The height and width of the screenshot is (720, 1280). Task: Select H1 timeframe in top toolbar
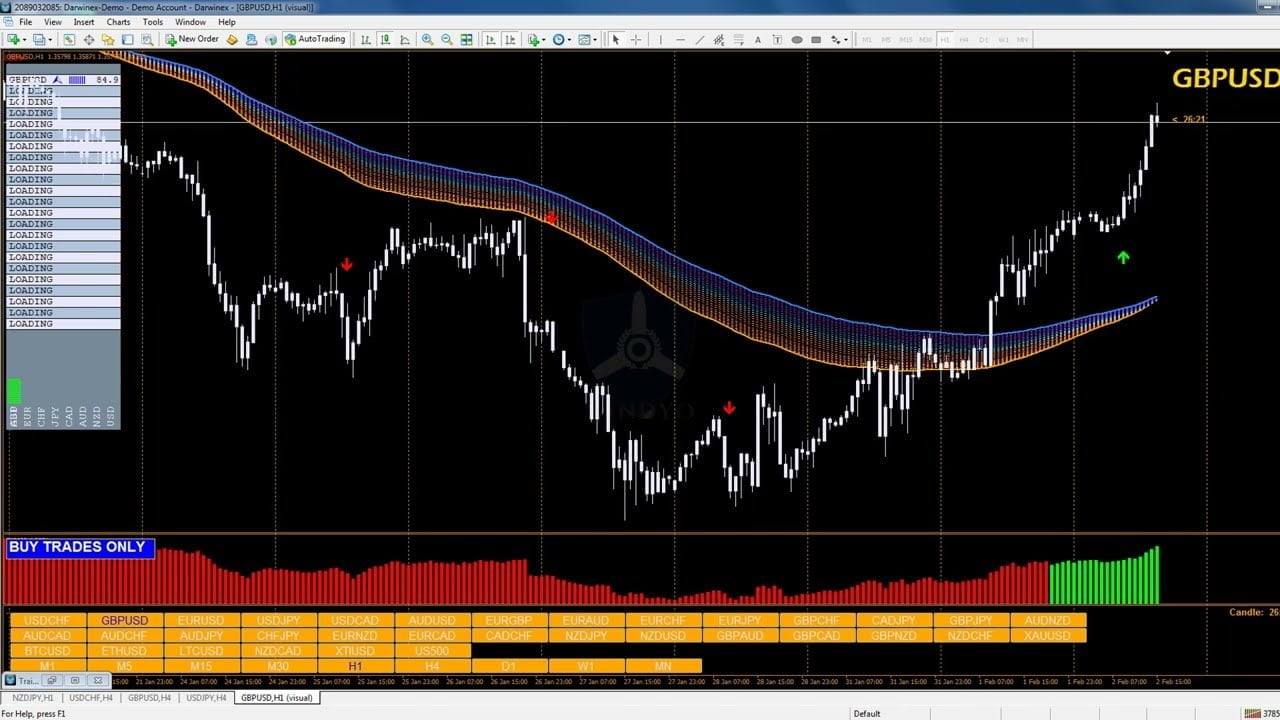coord(946,39)
